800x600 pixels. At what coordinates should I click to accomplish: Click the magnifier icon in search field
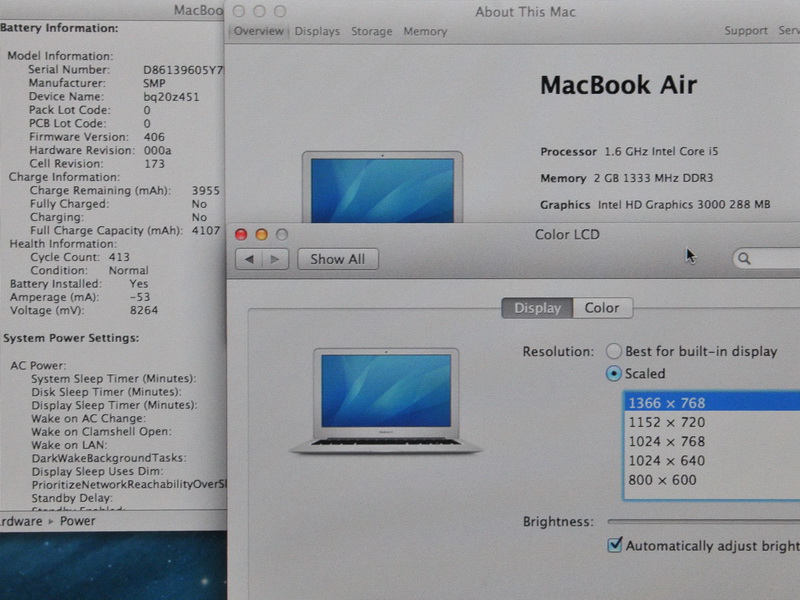pyautogui.click(x=744, y=259)
